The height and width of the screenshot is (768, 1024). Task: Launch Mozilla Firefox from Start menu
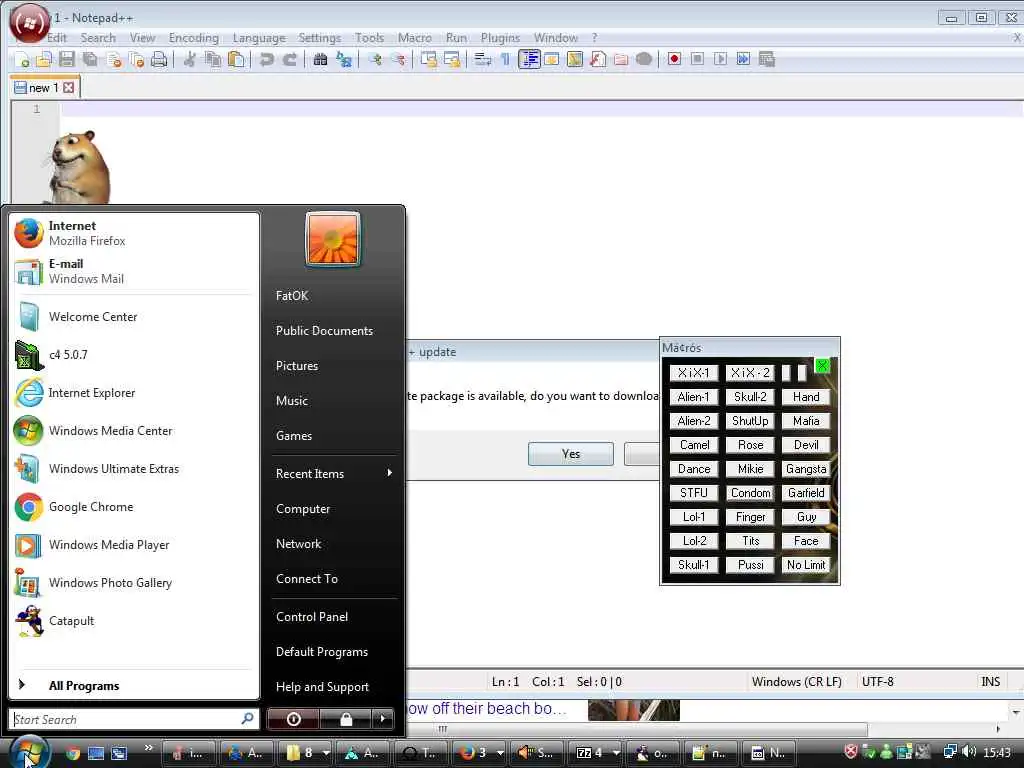click(x=134, y=233)
